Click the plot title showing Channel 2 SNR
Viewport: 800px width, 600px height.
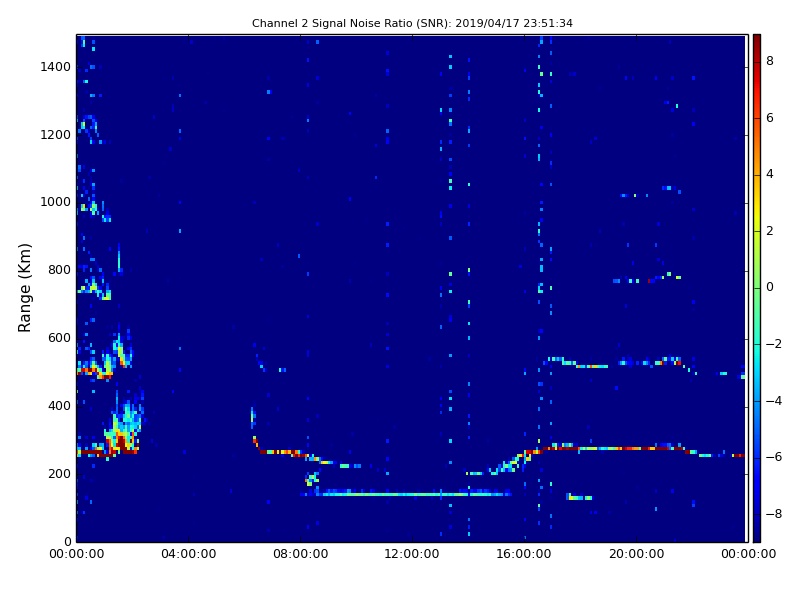pos(412,23)
